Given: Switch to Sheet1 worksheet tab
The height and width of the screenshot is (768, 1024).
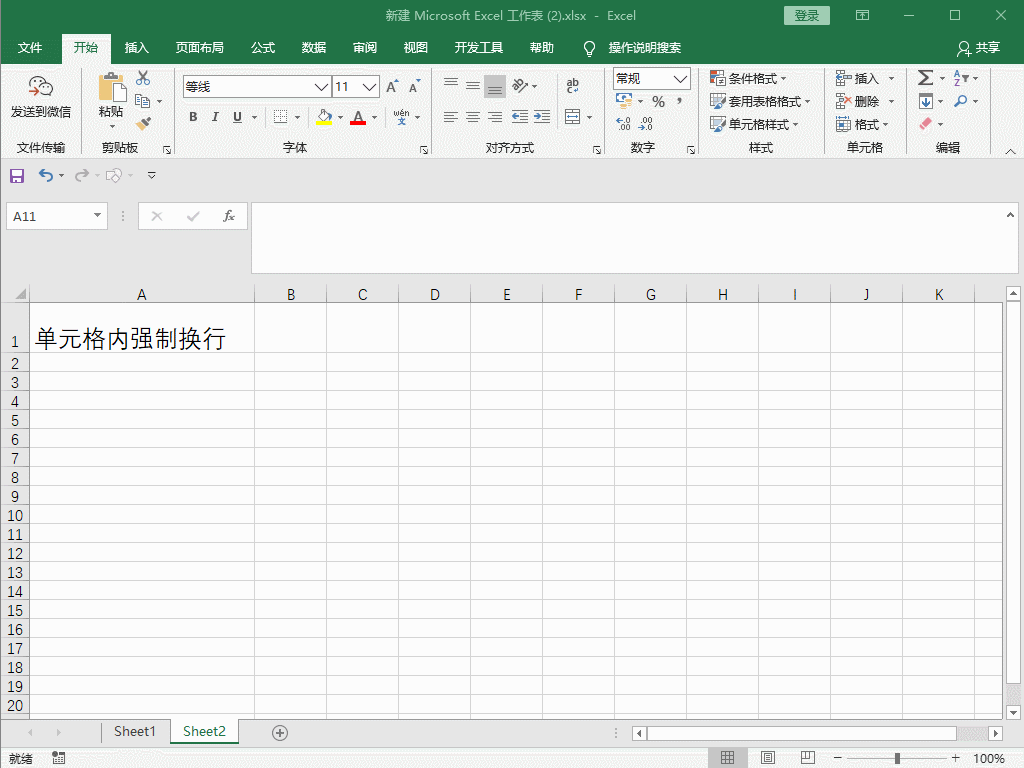Looking at the screenshot, I should coord(135,731).
